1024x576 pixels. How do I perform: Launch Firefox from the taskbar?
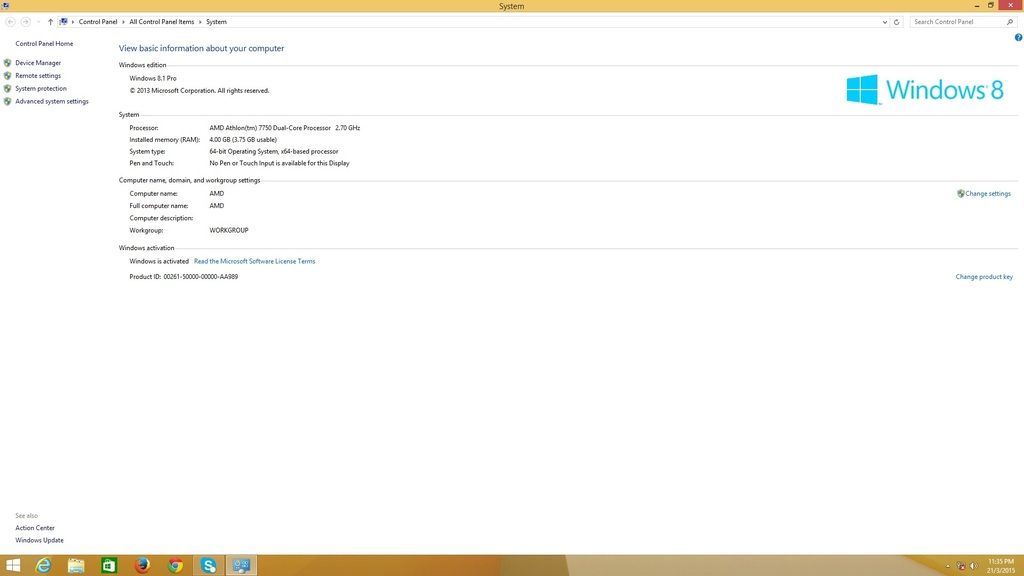coord(142,566)
